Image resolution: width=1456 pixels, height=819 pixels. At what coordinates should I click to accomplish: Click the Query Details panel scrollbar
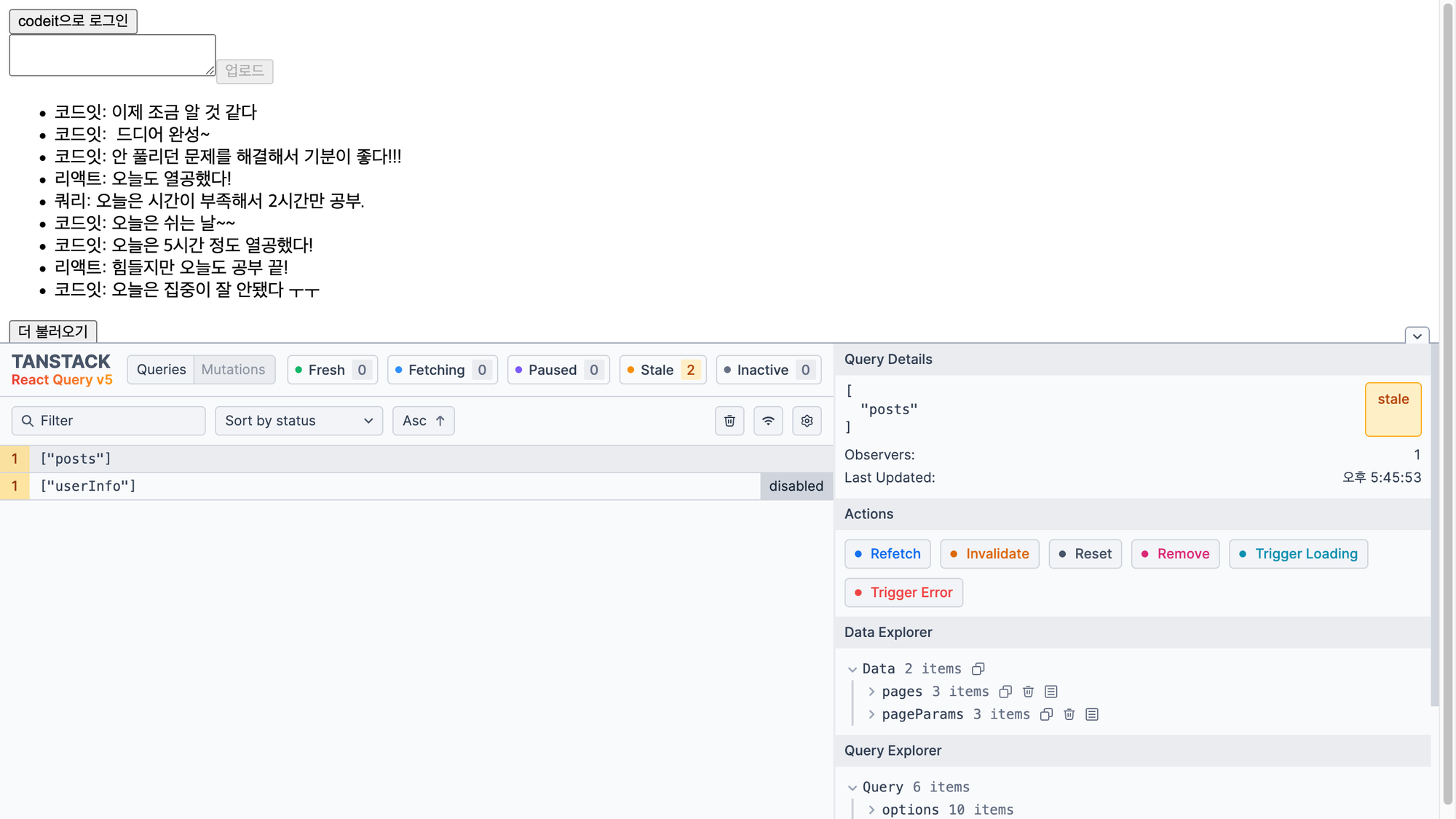[x=1435, y=524]
